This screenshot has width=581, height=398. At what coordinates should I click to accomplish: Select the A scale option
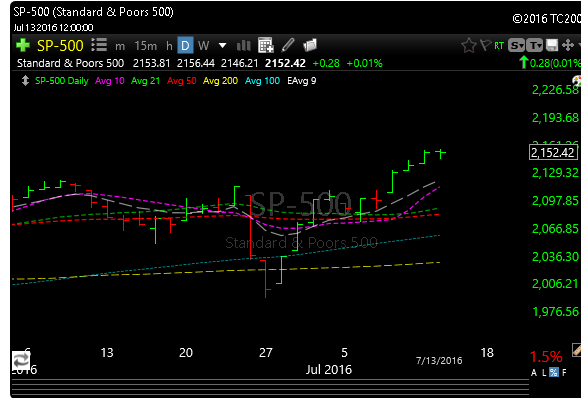(x=534, y=373)
